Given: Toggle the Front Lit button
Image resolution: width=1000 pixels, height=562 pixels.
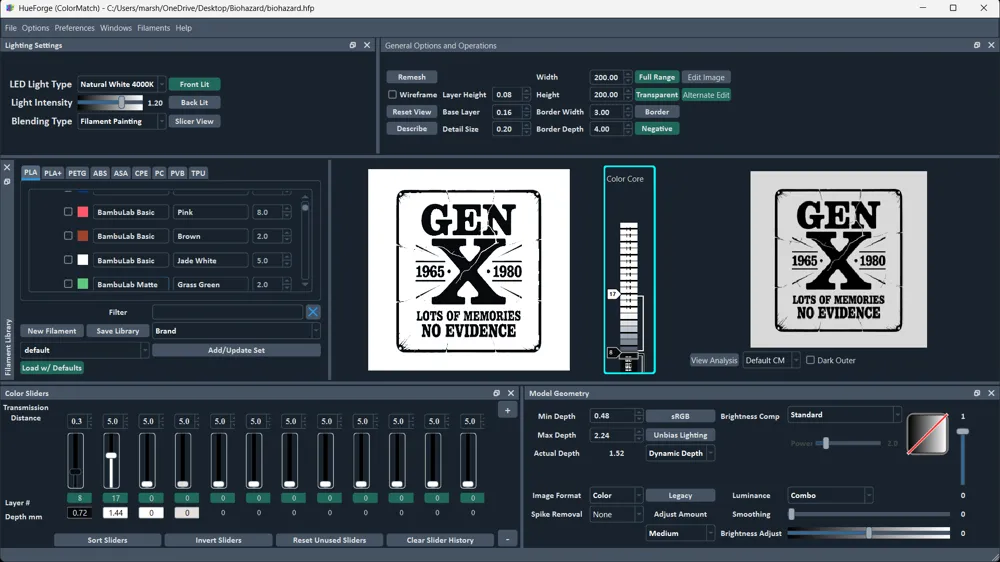Looking at the screenshot, I should pyautogui.click(x=195, y=84).
